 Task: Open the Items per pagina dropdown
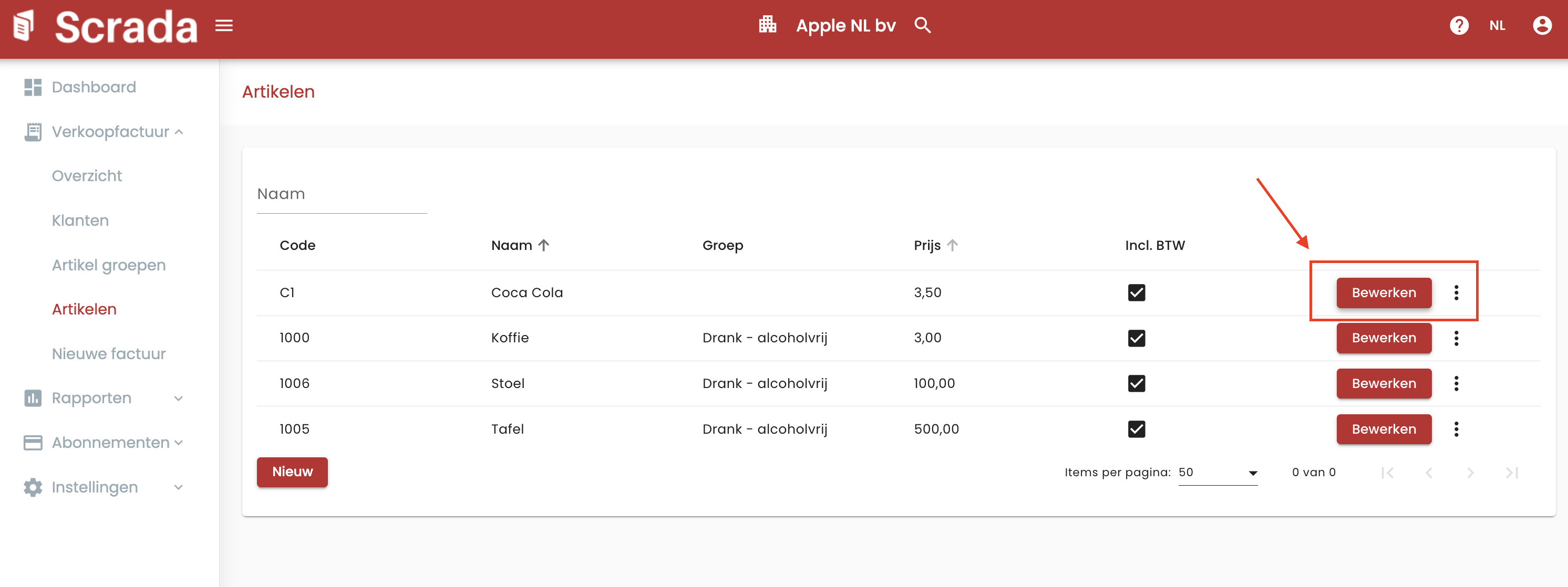(1218, 473)
